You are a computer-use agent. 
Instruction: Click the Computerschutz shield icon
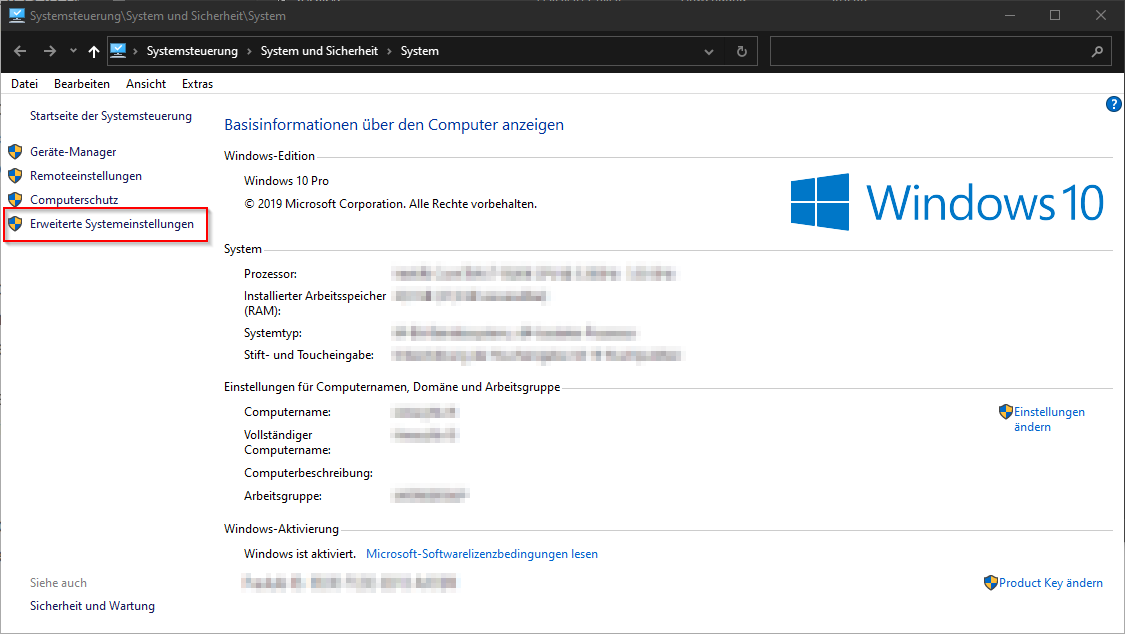click(15, 200)
